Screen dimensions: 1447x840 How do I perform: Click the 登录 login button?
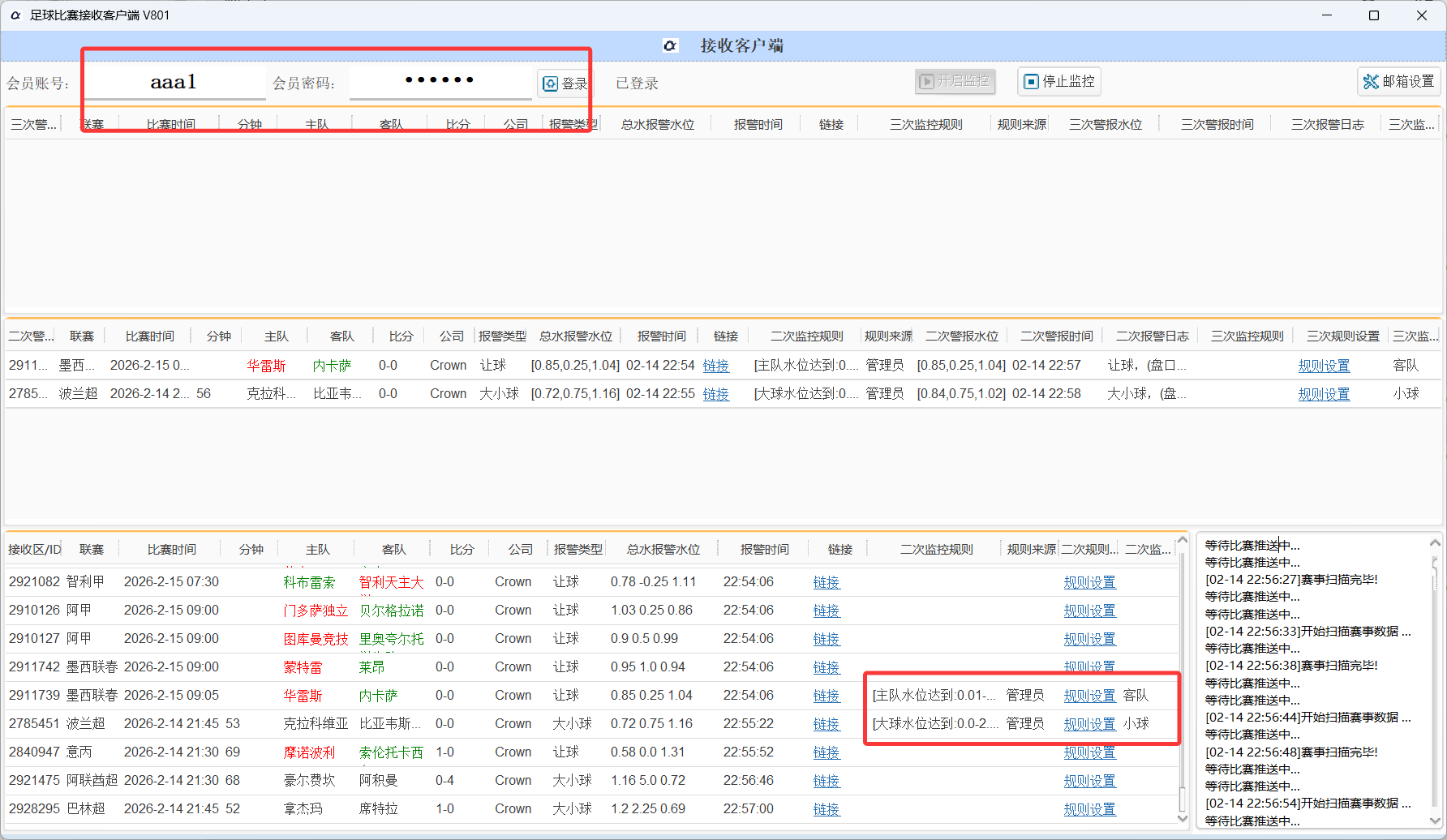coord(565,83)
